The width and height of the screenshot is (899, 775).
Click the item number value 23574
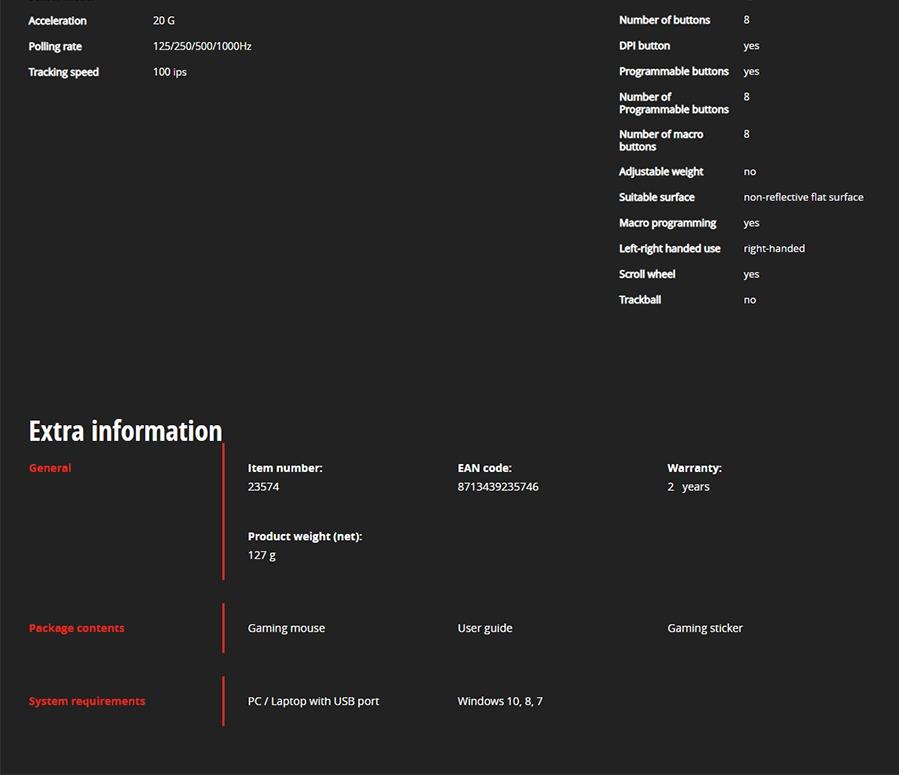click(263, 487)
